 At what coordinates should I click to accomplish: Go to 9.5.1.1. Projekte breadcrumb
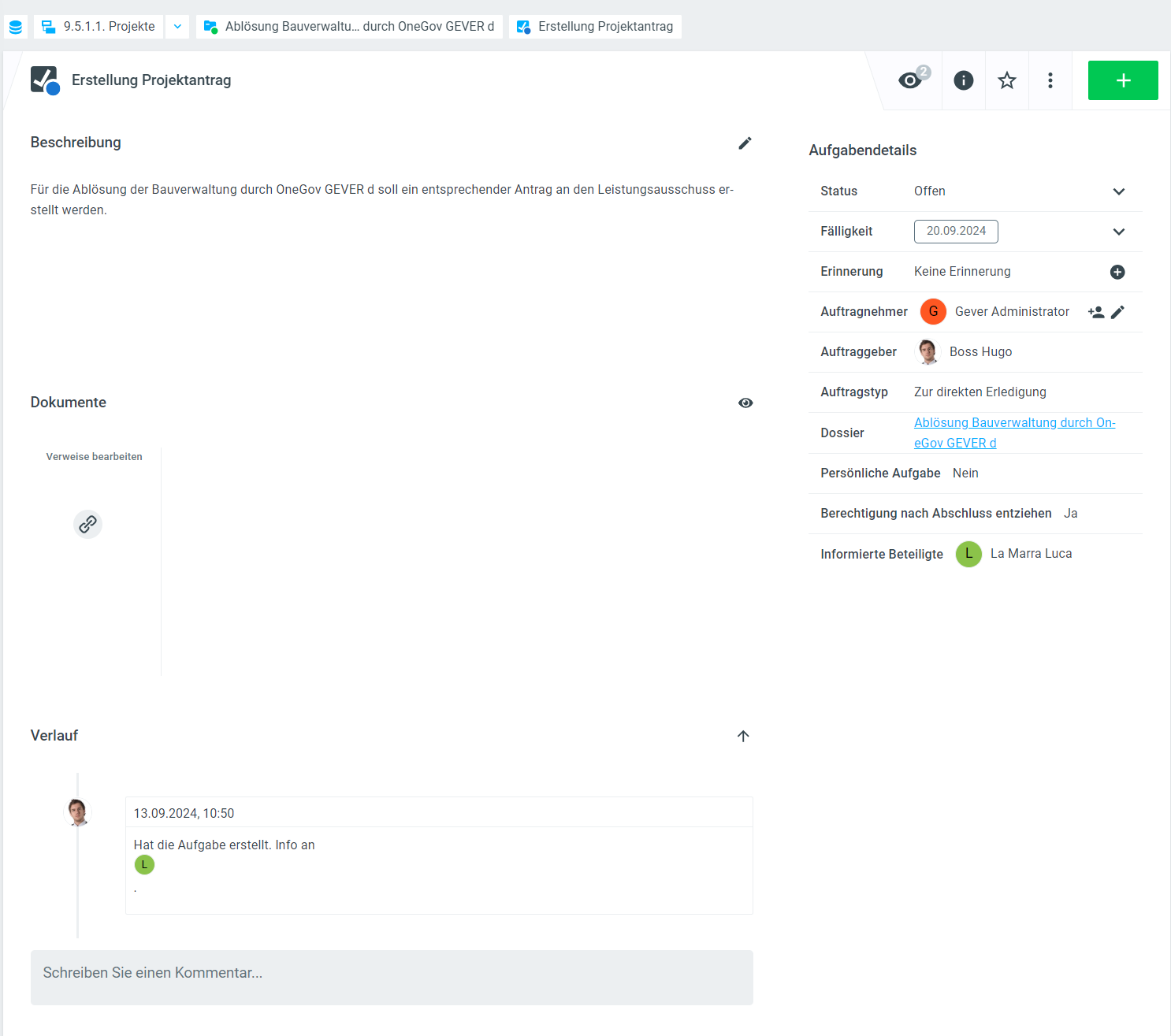coord(99,27)
